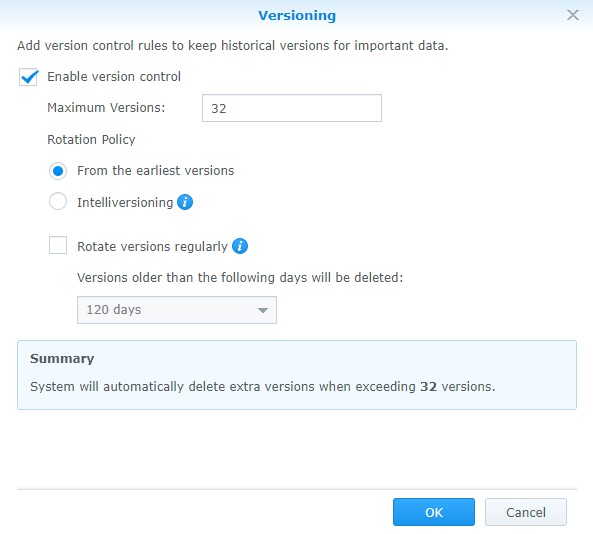Untick the Enable version control checkbox
The width and height of the screenshot is (593, 534).
pyautogui.click(x=28, y=77)
